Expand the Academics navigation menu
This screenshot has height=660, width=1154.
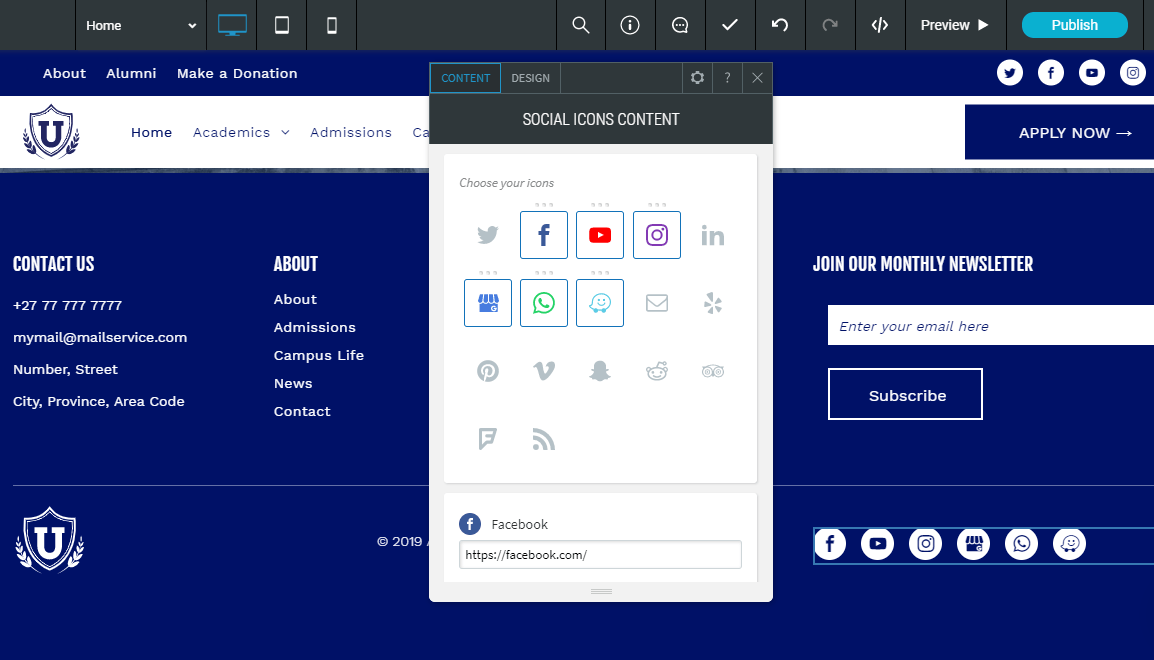coord(241,132)
